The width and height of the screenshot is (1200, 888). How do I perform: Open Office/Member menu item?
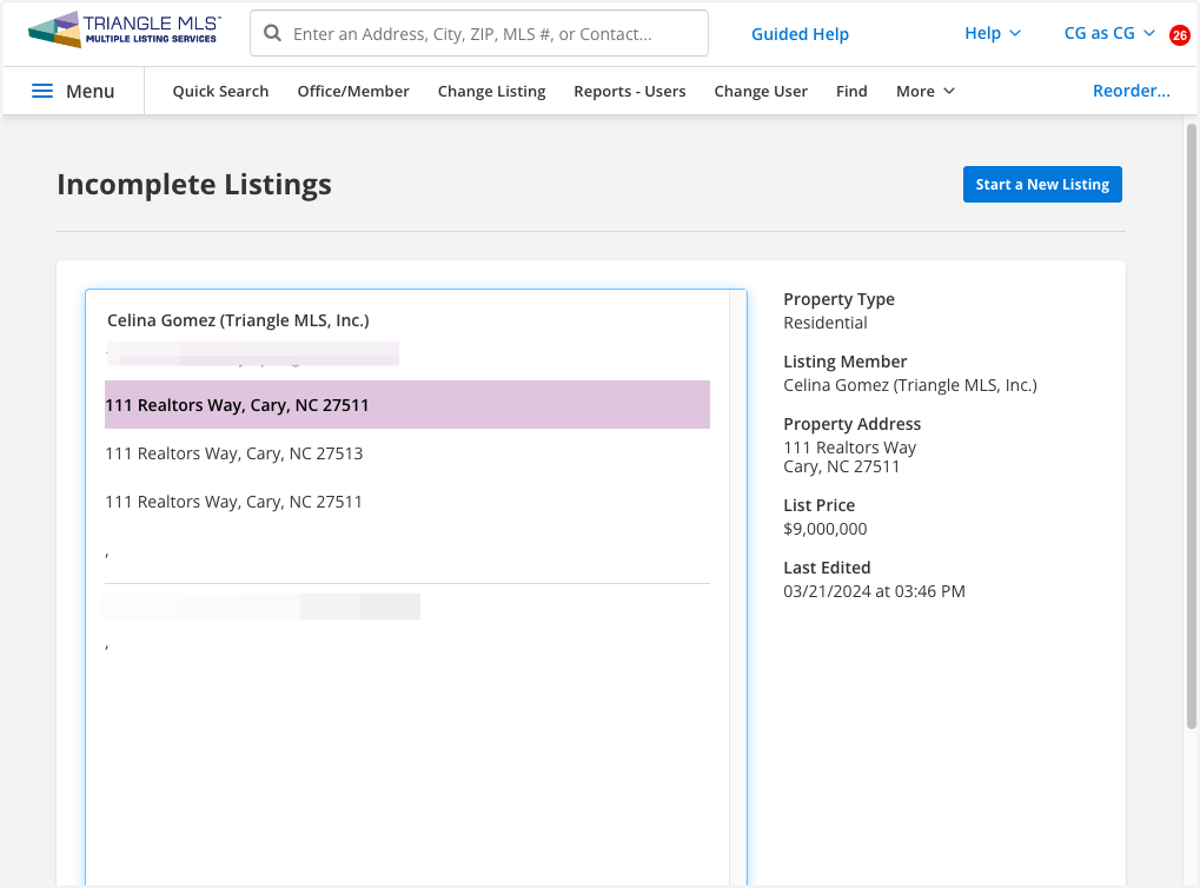tap(353, 91)
